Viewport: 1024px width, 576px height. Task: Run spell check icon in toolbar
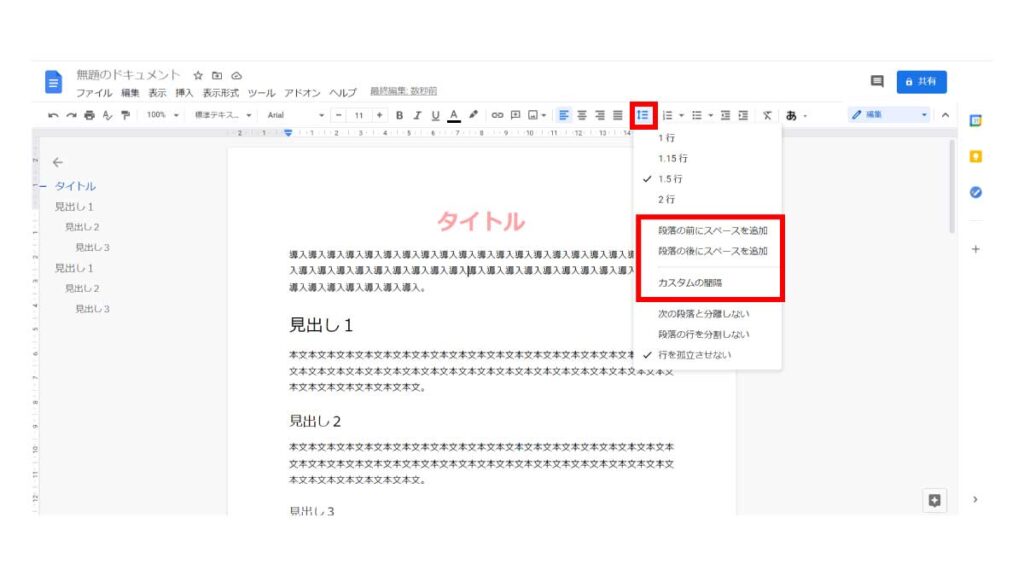click(x=108, y=116)
